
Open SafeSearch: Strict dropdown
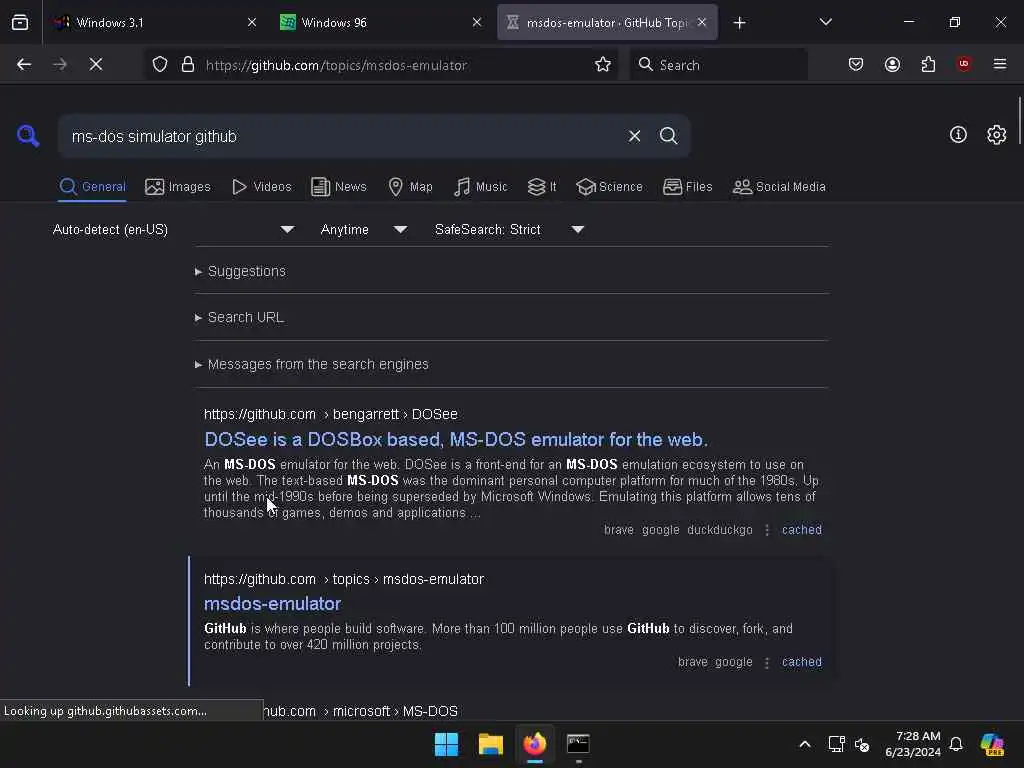click(x=509, y=230)
